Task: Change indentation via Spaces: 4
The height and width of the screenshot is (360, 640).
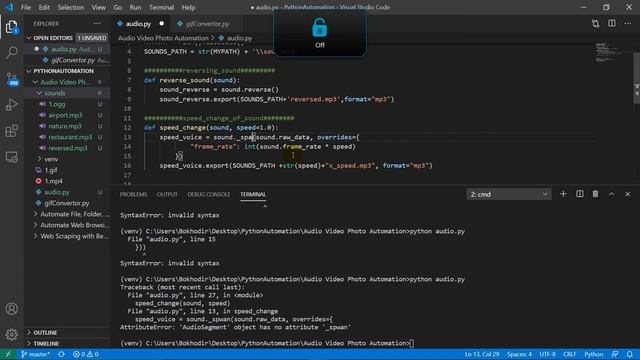Action: click(x=519, y=354)
